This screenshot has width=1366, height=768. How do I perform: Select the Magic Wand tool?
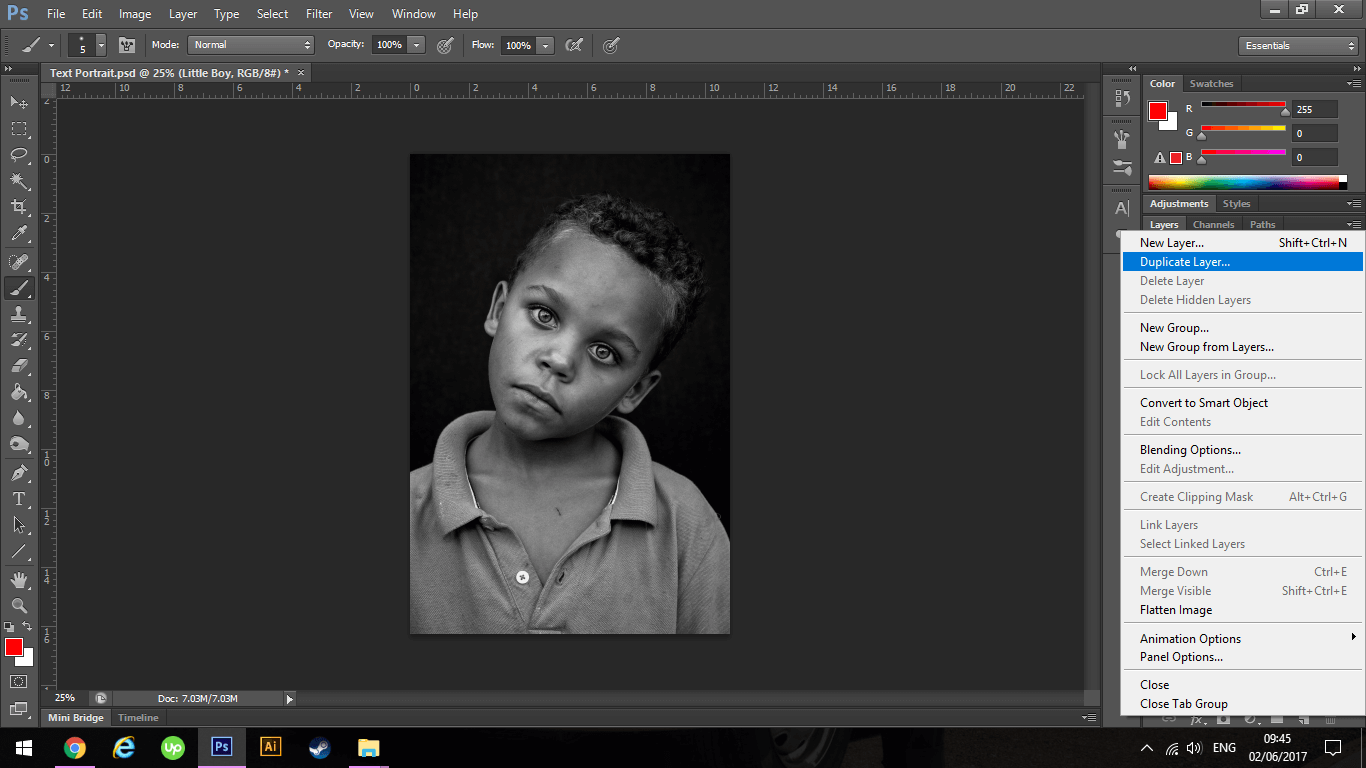click(19, 181)
